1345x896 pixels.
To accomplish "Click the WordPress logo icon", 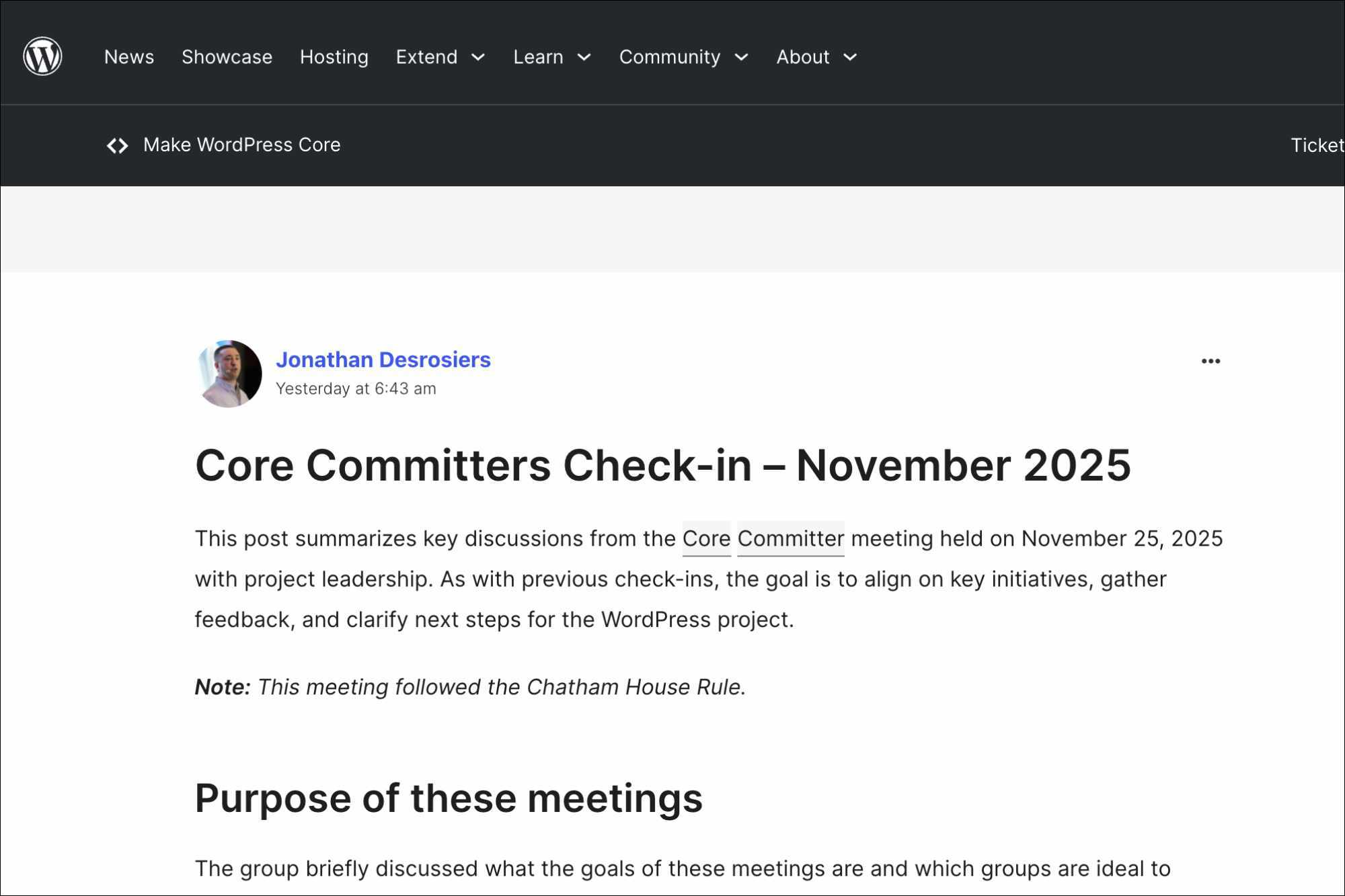I will pyautogui.click(x=42, y=56).
